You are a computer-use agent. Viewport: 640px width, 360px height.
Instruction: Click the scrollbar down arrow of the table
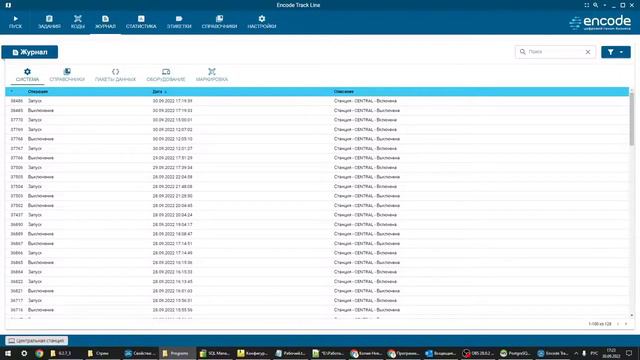pos(632,316)
